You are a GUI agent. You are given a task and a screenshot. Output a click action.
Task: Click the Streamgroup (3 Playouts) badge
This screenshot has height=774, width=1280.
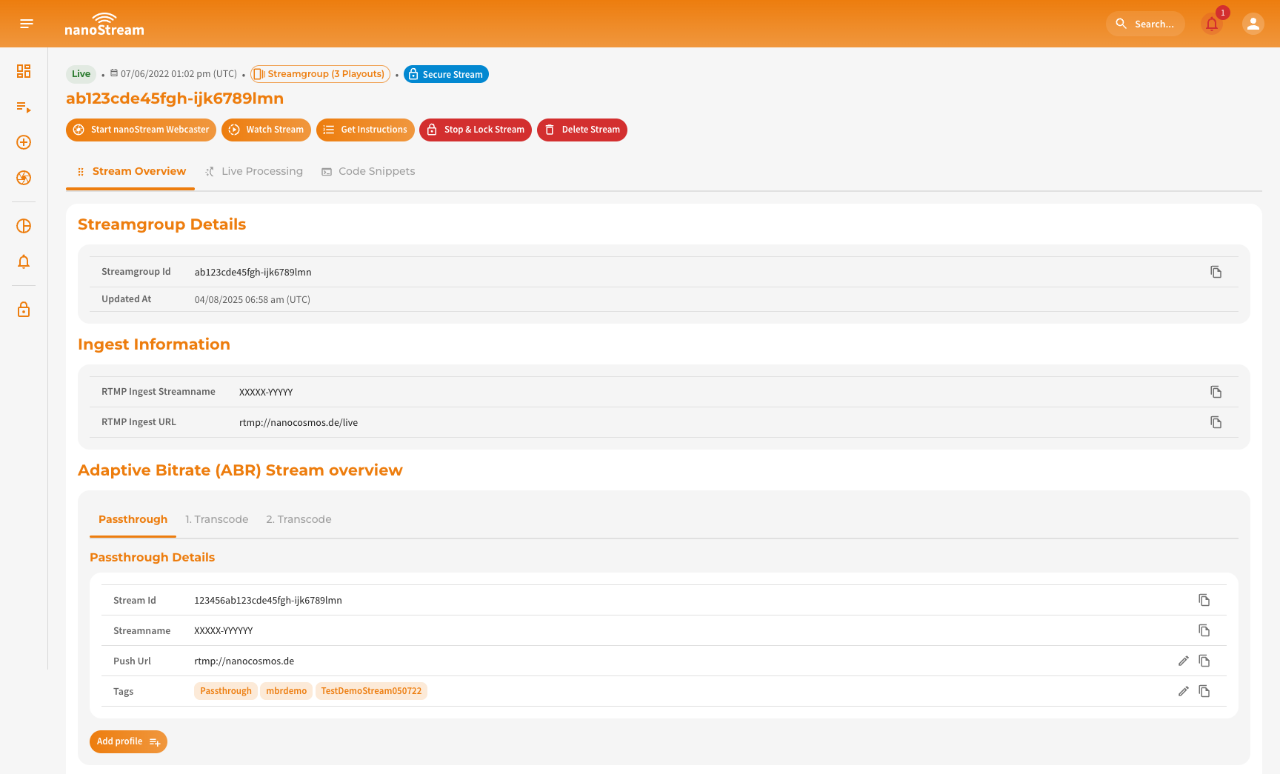(x=320, y=74)
